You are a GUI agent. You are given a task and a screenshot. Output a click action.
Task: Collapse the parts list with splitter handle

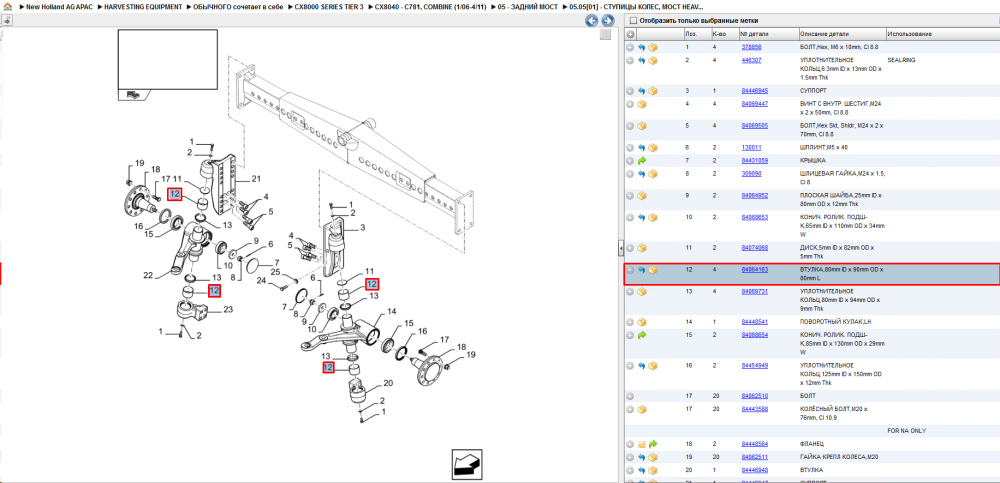pos(621,248)
